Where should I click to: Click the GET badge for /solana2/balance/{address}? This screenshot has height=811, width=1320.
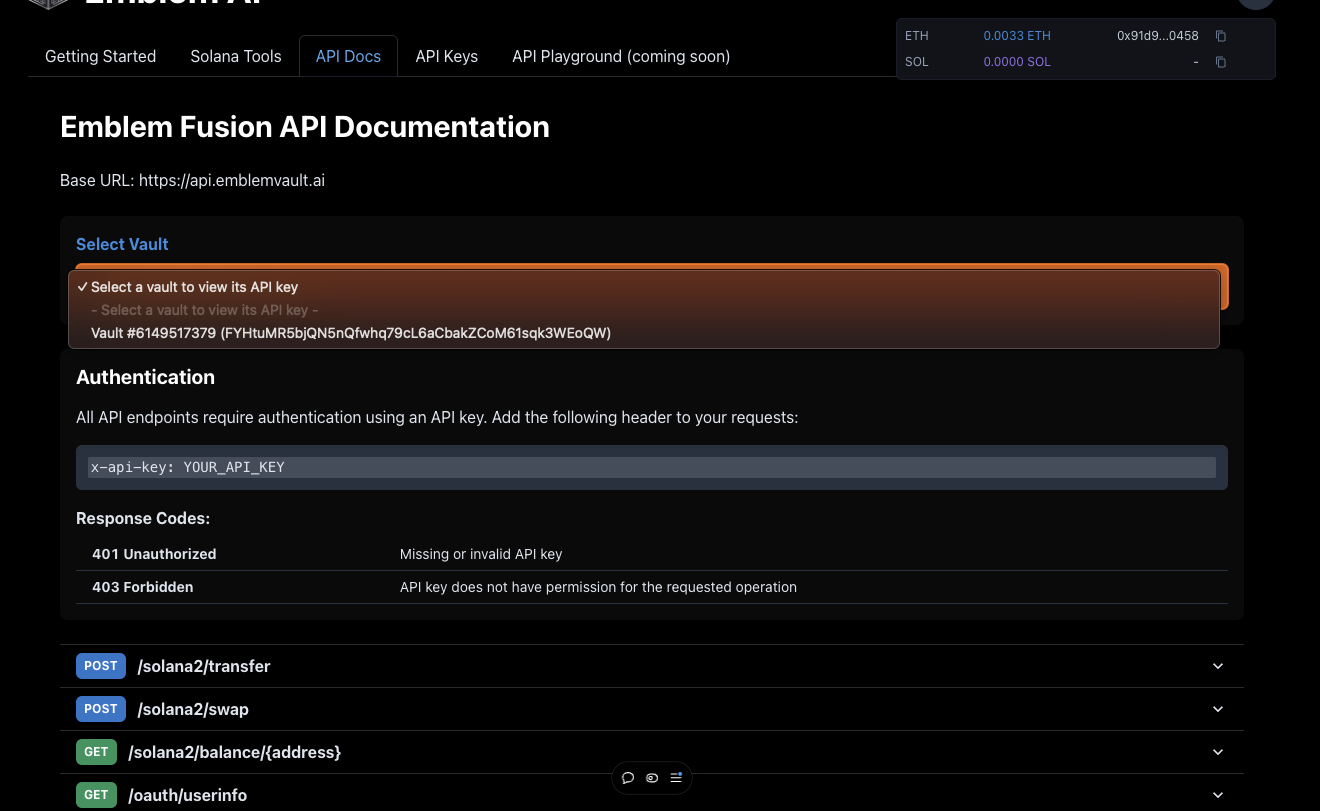(x=96, y=752)
